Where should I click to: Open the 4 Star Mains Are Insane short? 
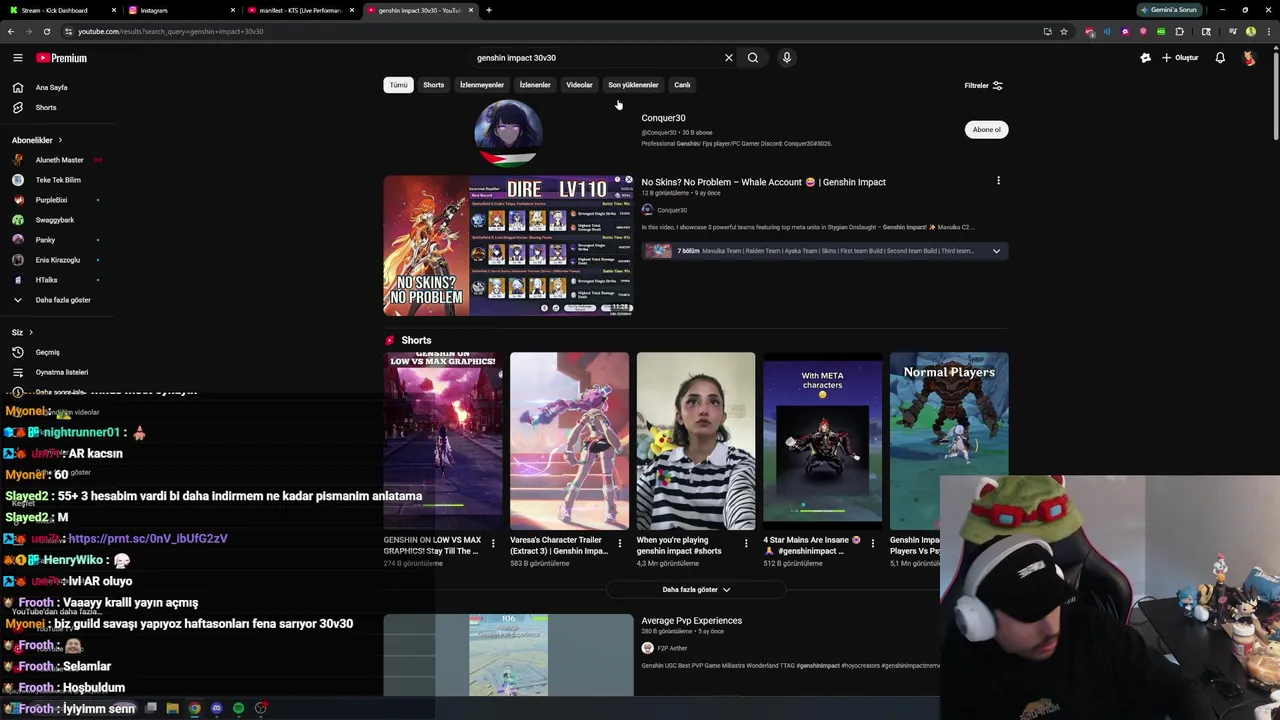click(822, 441)
